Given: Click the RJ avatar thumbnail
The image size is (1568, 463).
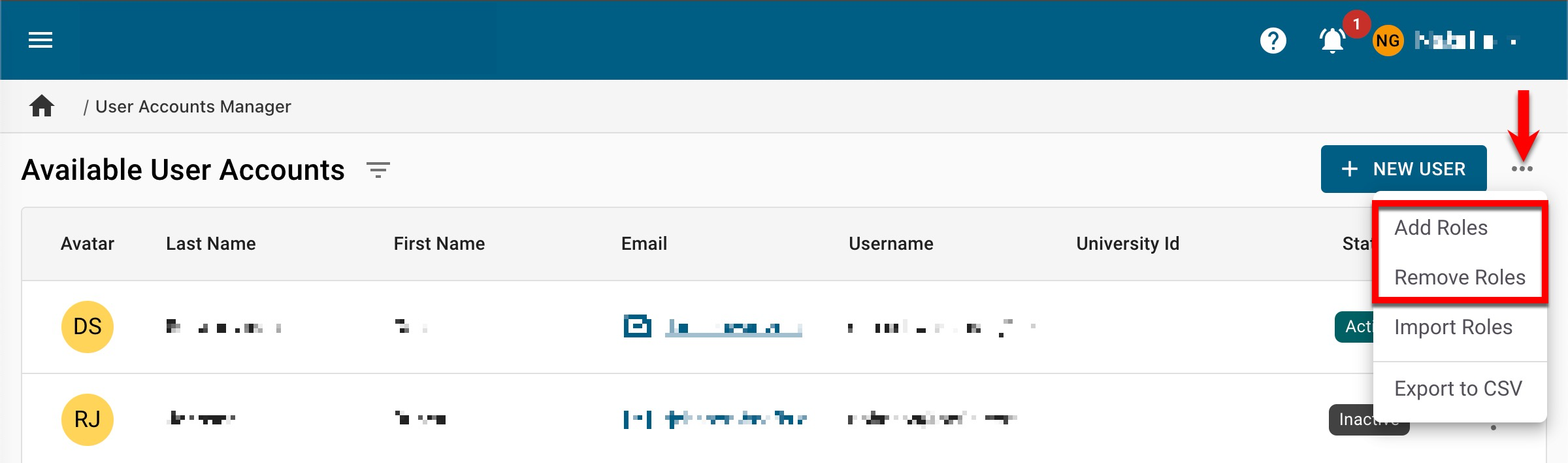Looking at the screenshot, I should click(x=88, y=419).
